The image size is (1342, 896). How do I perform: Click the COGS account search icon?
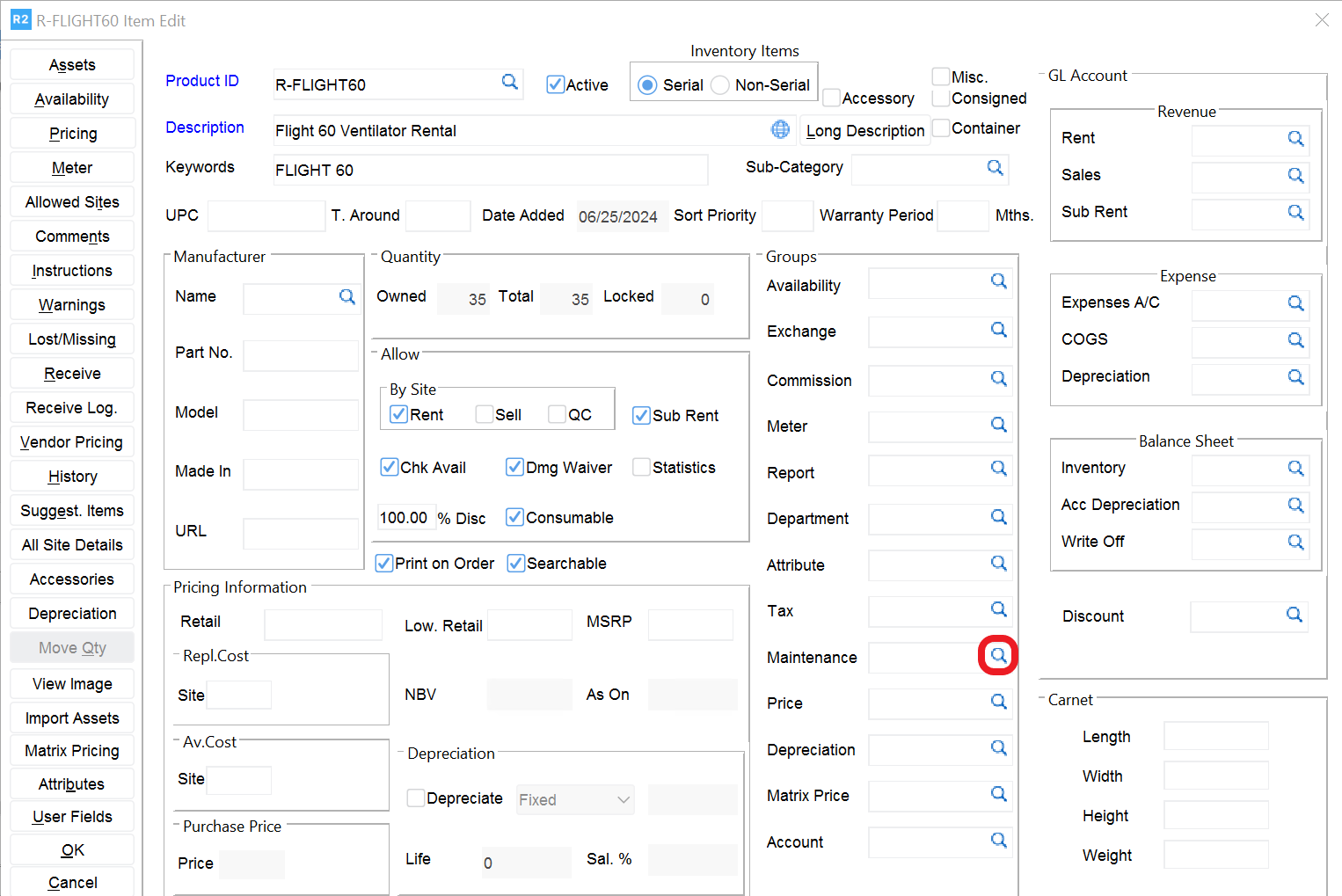pyautogui.click(x=1295, y=340)
